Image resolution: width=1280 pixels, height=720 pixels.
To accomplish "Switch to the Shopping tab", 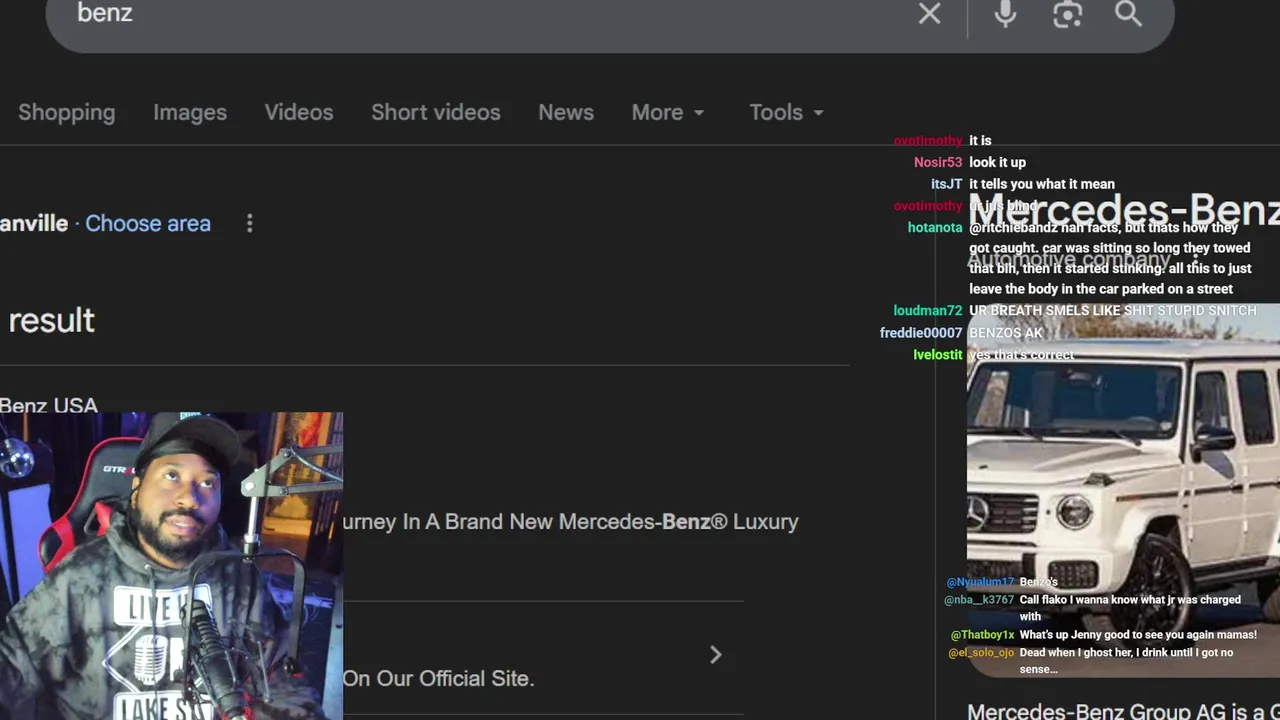I will tap(66, 112).
